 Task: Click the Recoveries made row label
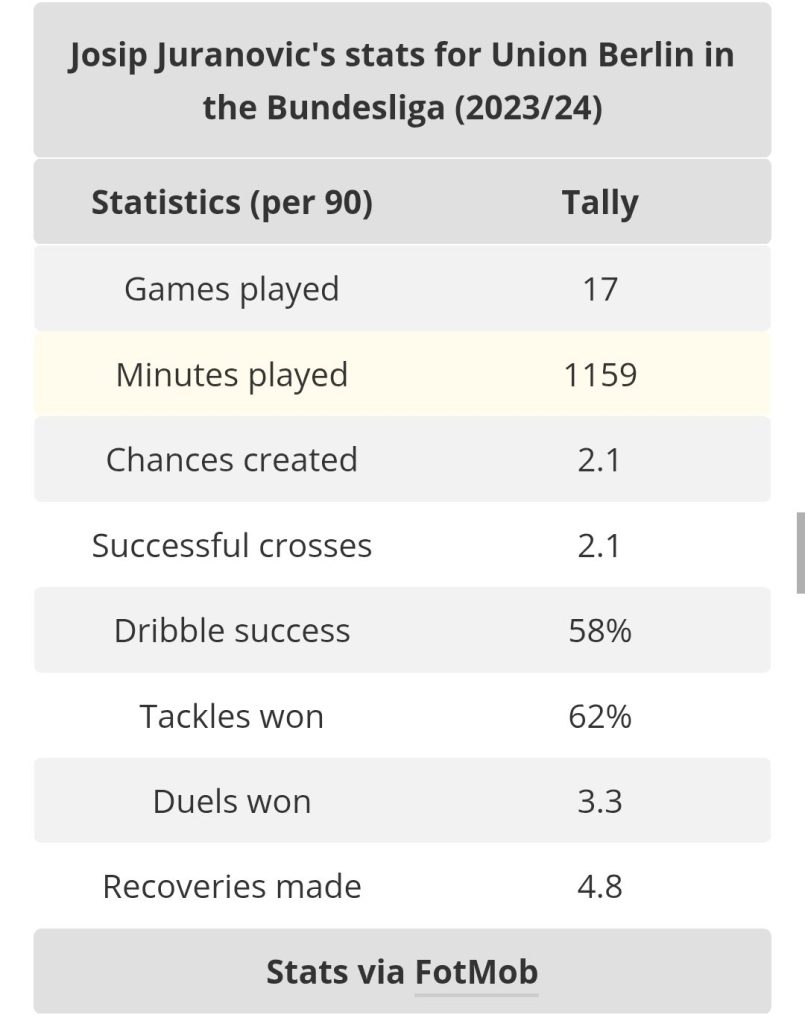232,887
